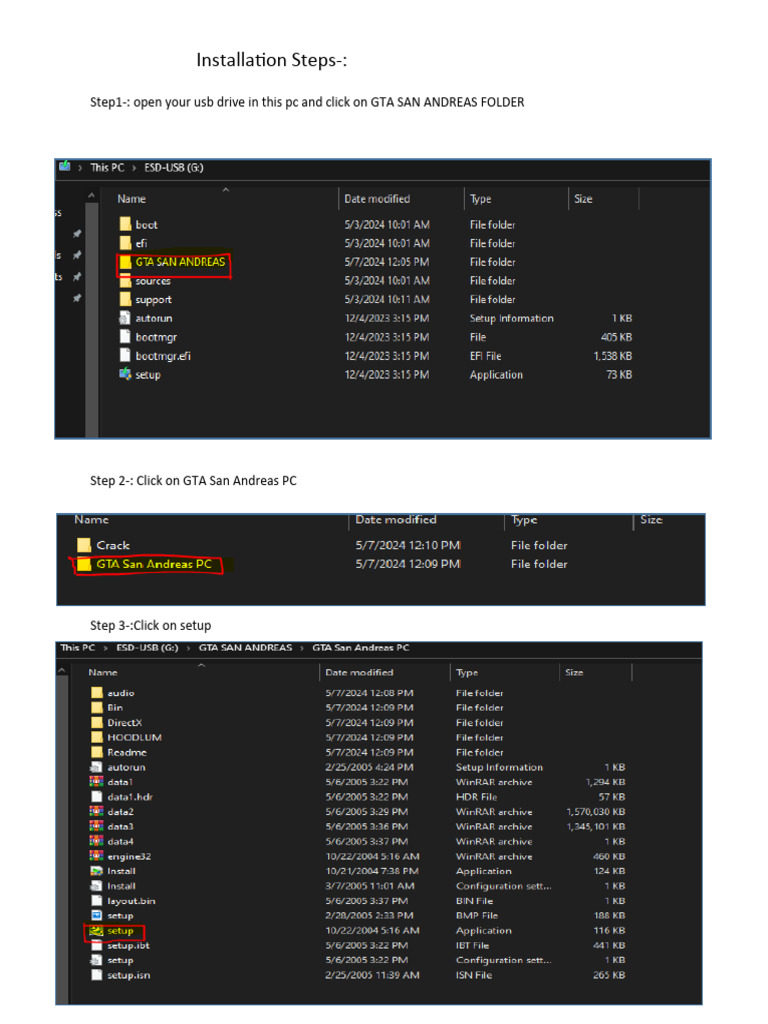The image size is (768, 1024).
Task: Select the bootmgr.efi file icon
Action: [x=125, y=355]
